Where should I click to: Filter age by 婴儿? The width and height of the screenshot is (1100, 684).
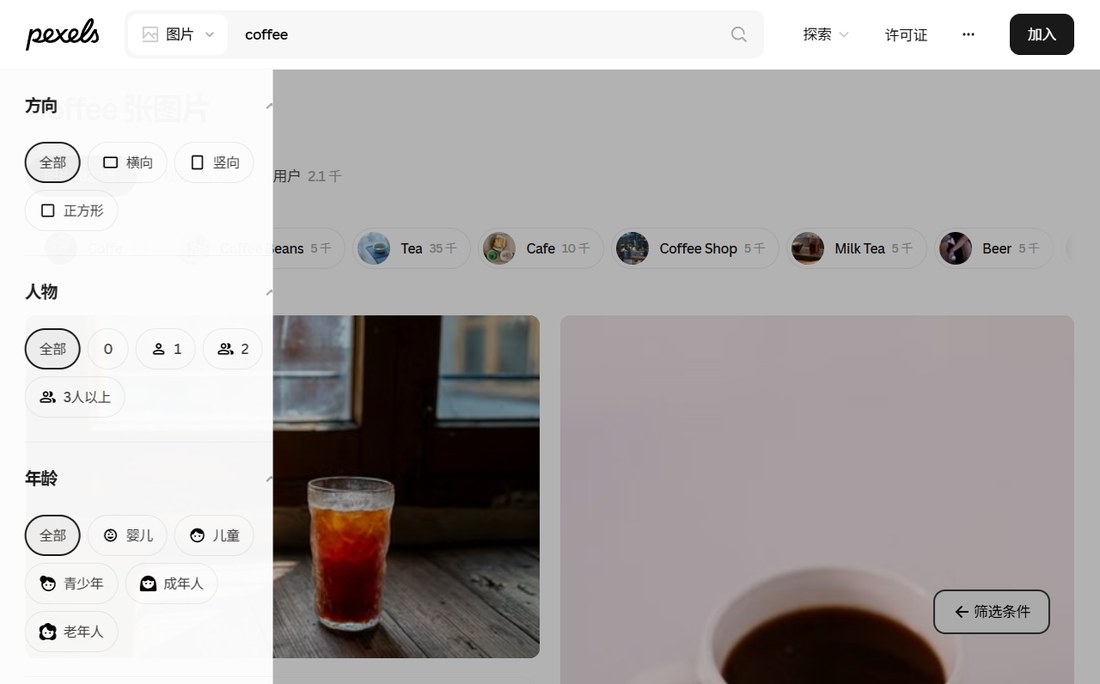pyautogui.click(x=127, y=535)
